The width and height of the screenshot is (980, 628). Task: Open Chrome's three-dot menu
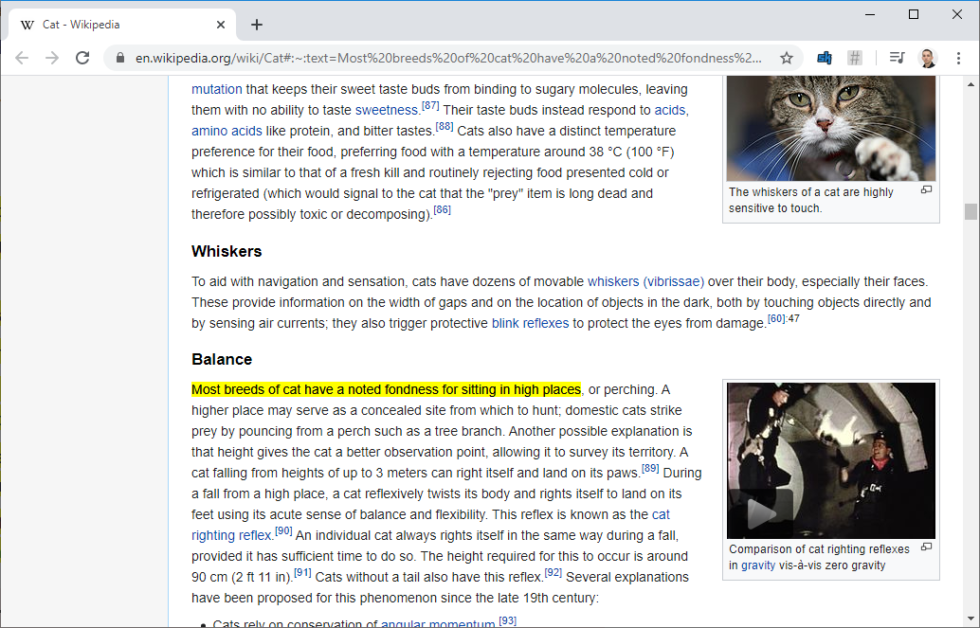(958, 58)
